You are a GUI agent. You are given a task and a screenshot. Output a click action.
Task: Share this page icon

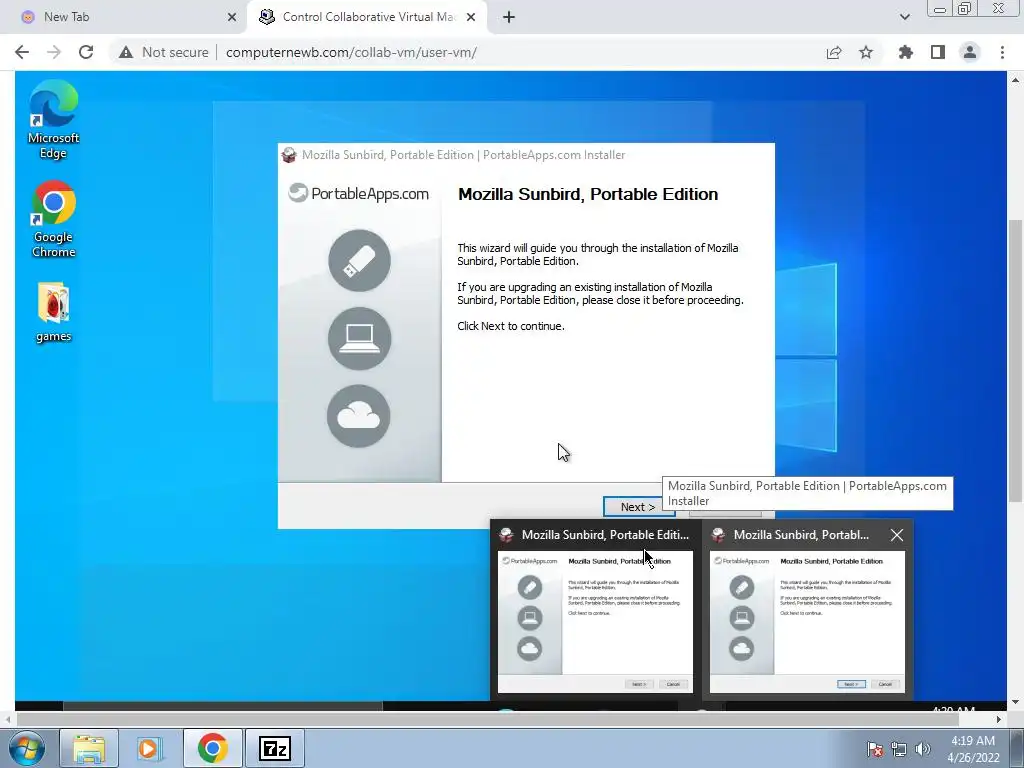pyautogui.click(x=834, y=52)
